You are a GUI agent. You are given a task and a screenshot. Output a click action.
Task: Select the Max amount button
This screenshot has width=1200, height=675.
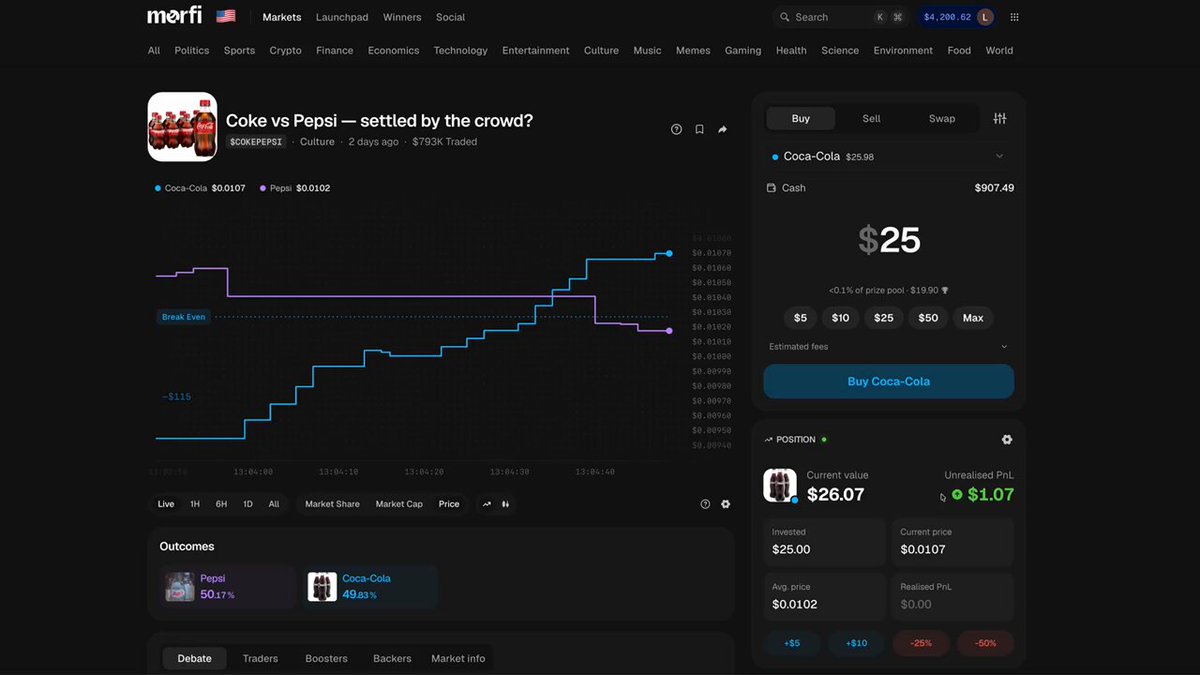click(x=973, y=318)
